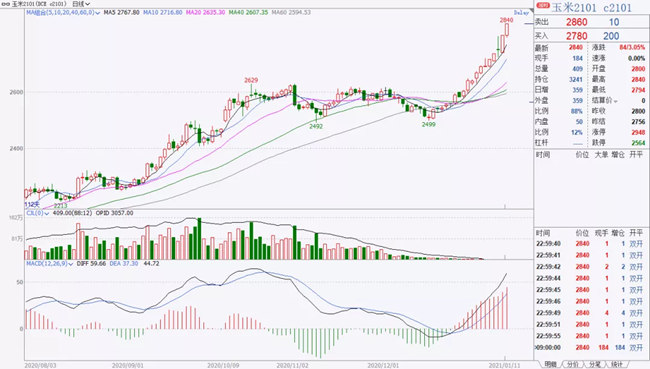Click the 2020/11/02 date on time axis
The height and width of the screenshot is (369, 650).
click(x=292, y=366)
